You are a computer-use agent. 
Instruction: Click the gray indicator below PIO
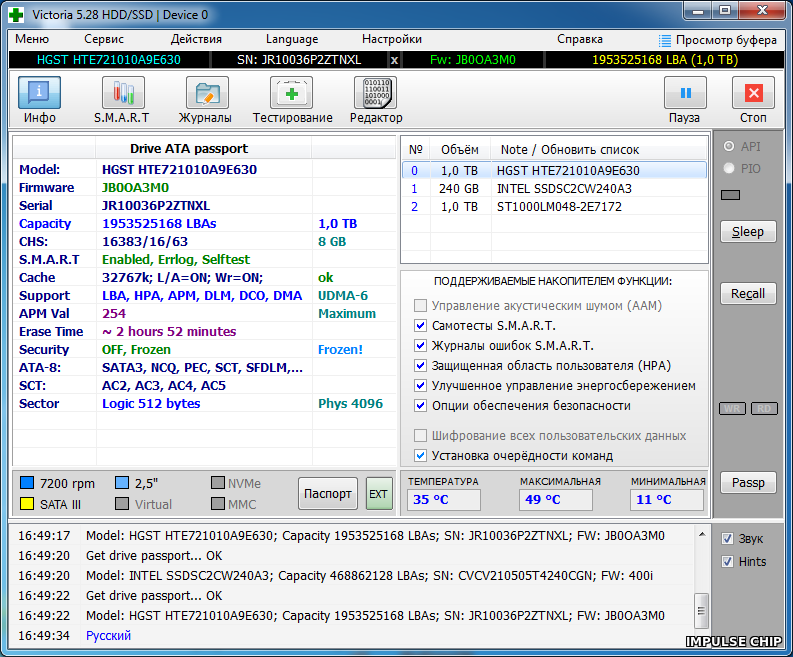click(x=730, y=195)
